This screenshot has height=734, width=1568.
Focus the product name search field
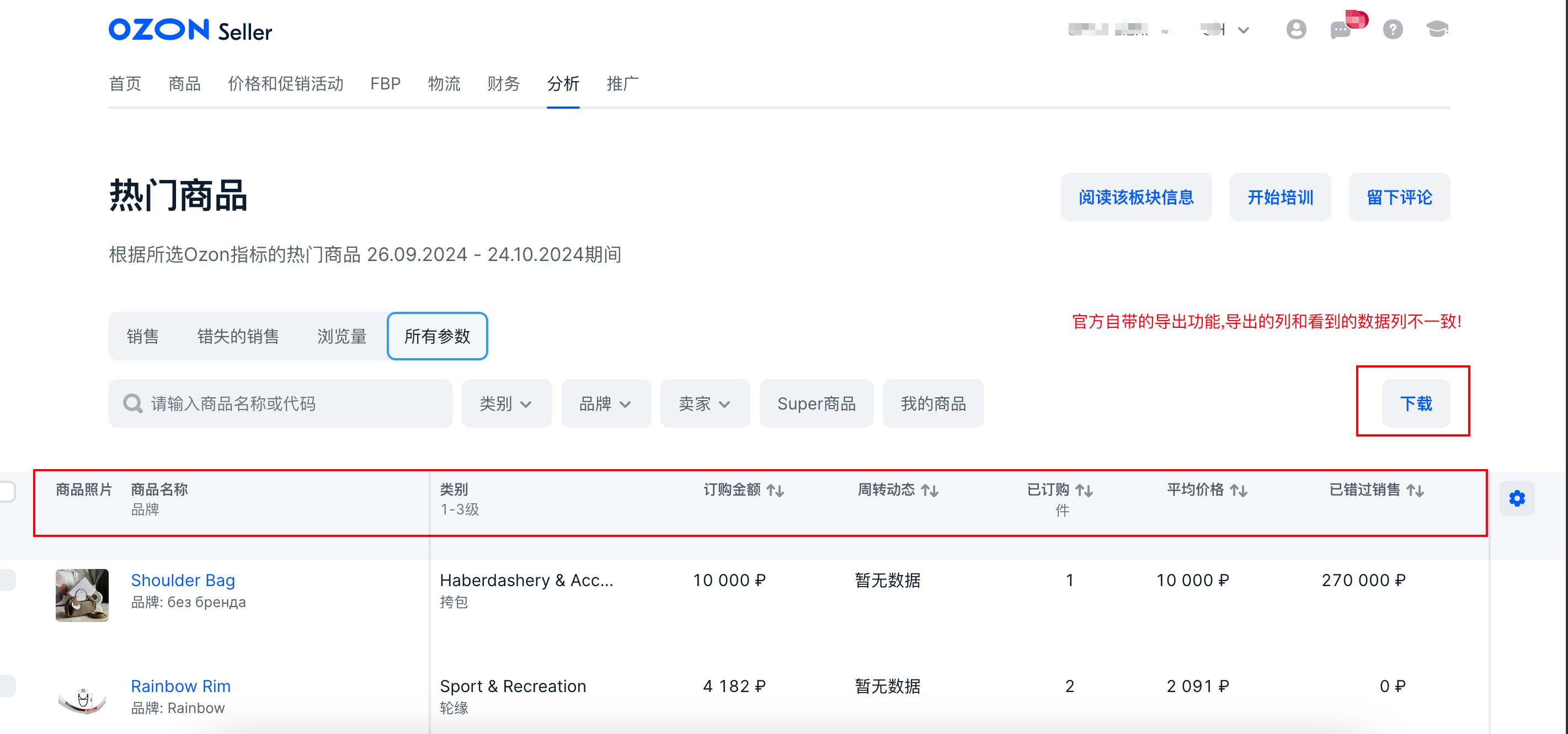pyautogui.click(x=292, y=403)
